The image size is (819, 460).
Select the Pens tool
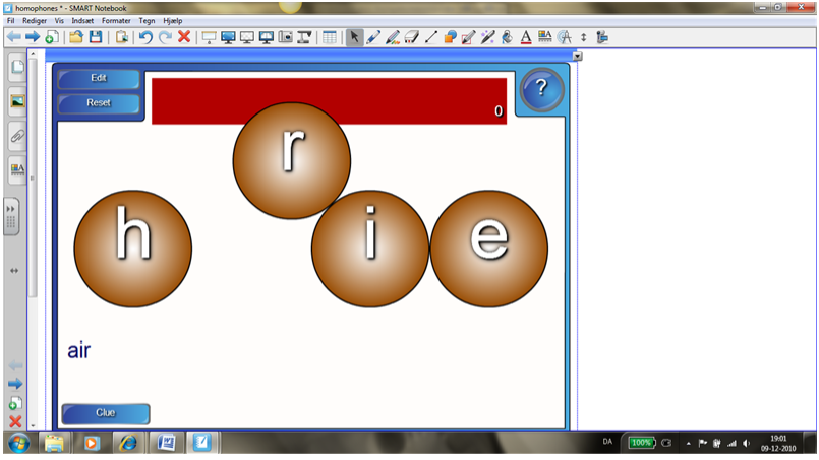[x=373, y=37]
